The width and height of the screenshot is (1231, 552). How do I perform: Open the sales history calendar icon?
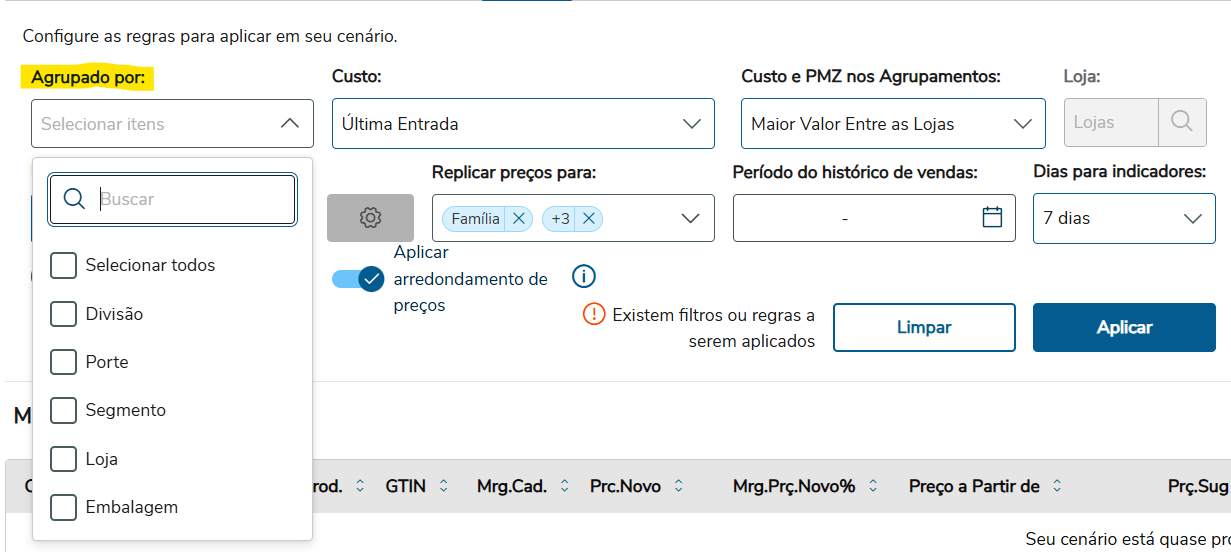992,217
